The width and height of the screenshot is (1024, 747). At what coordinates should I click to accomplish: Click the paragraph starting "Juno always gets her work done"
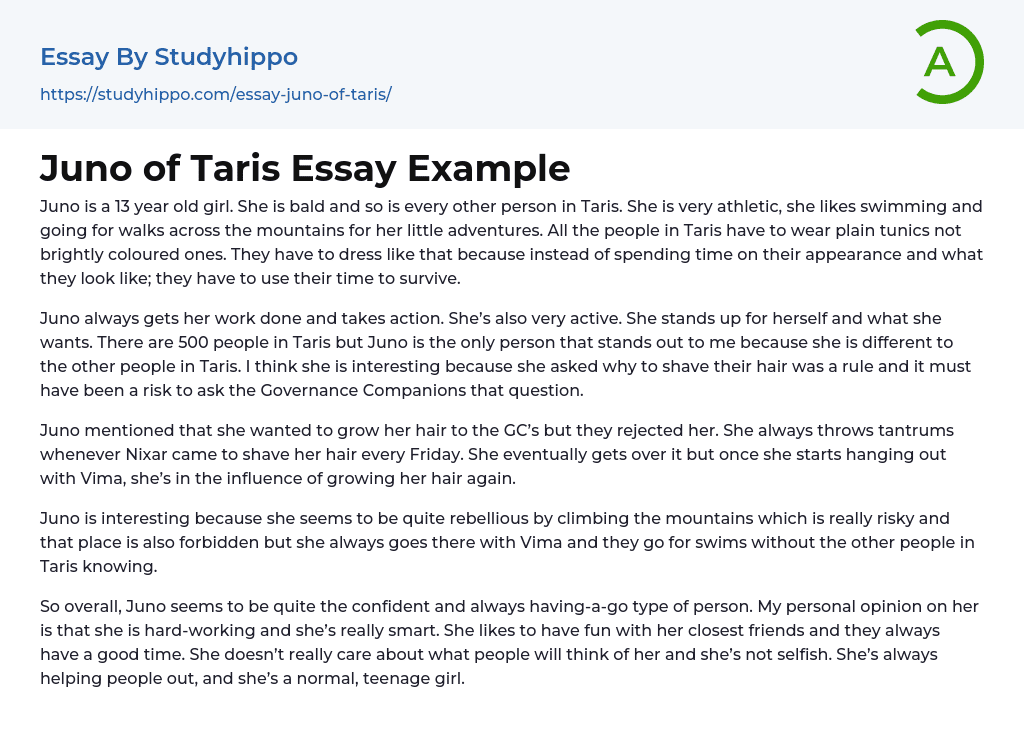511,354
